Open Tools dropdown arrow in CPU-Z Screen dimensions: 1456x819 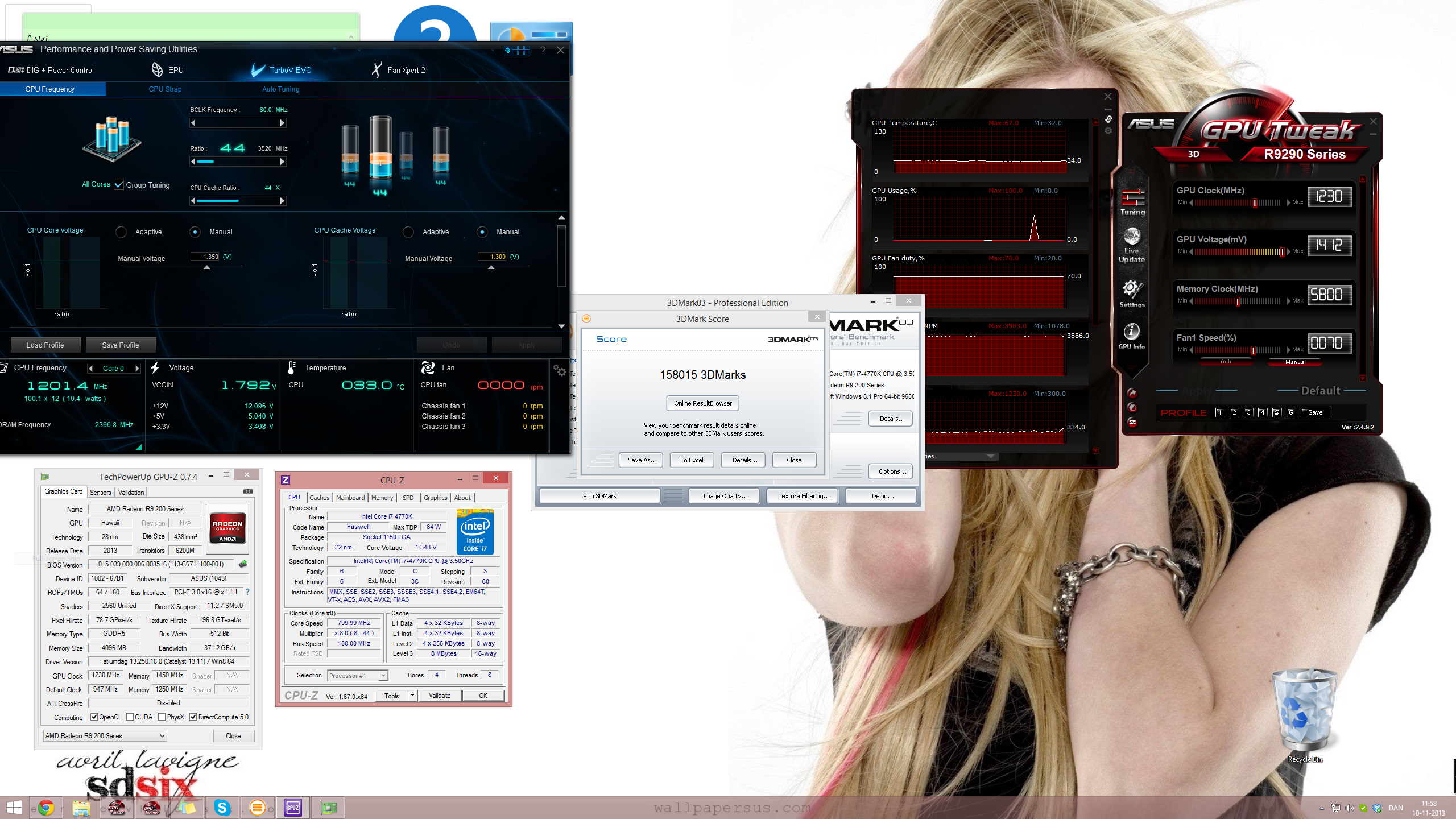tap(413, 696)
